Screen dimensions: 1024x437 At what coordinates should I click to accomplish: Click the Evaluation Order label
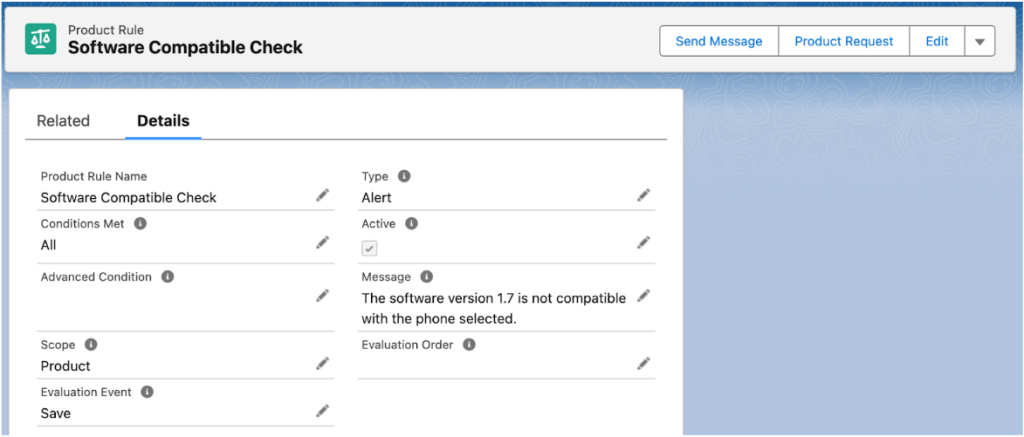(x=408, y=344)
